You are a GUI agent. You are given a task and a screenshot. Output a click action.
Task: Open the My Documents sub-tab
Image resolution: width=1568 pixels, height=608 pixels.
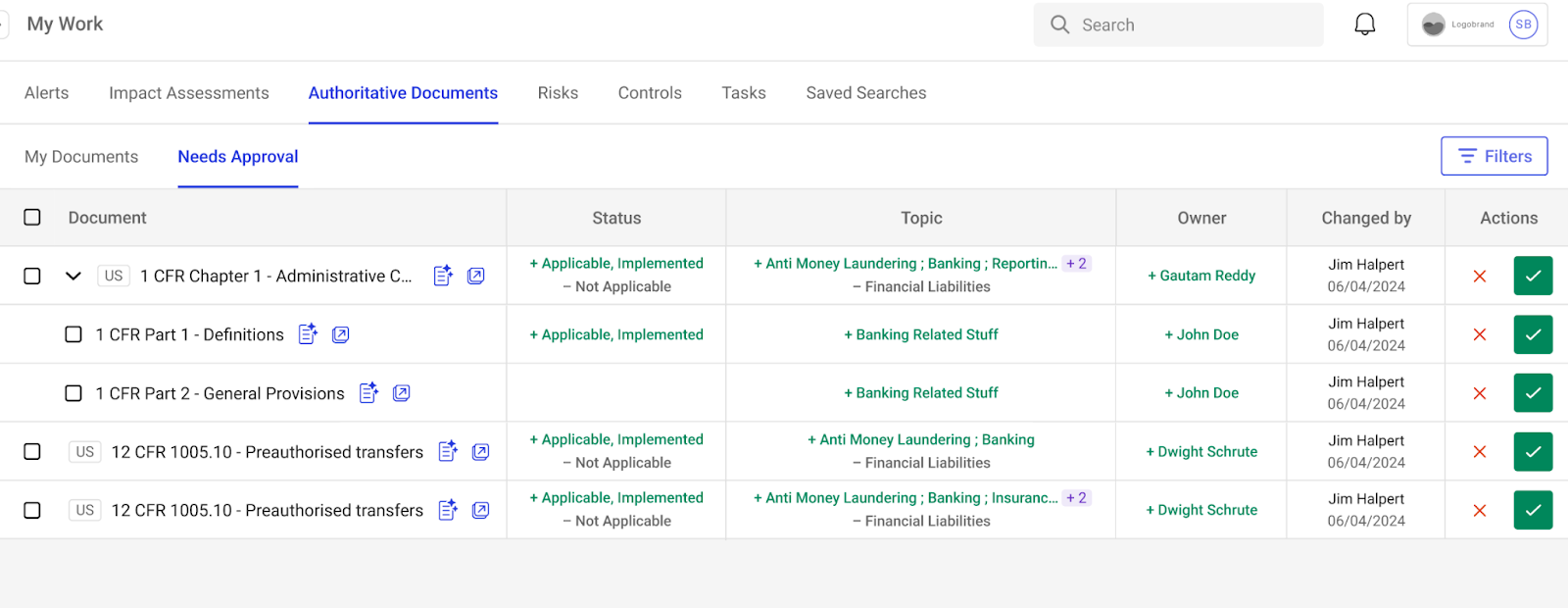click(81, 157)
